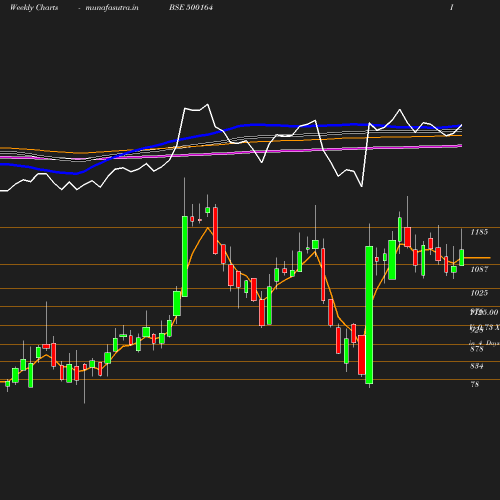
Task: Click the tallest green candlestick on the right
Action: 369,315
